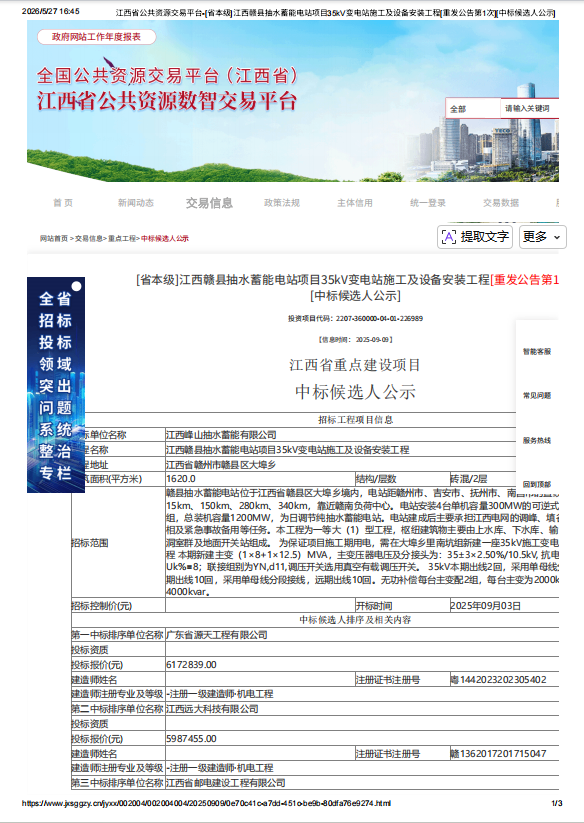Viewport: 584px width, 823px height.
Task: Open the 常见问题 side widget
Action: click(x=537, y=396)
